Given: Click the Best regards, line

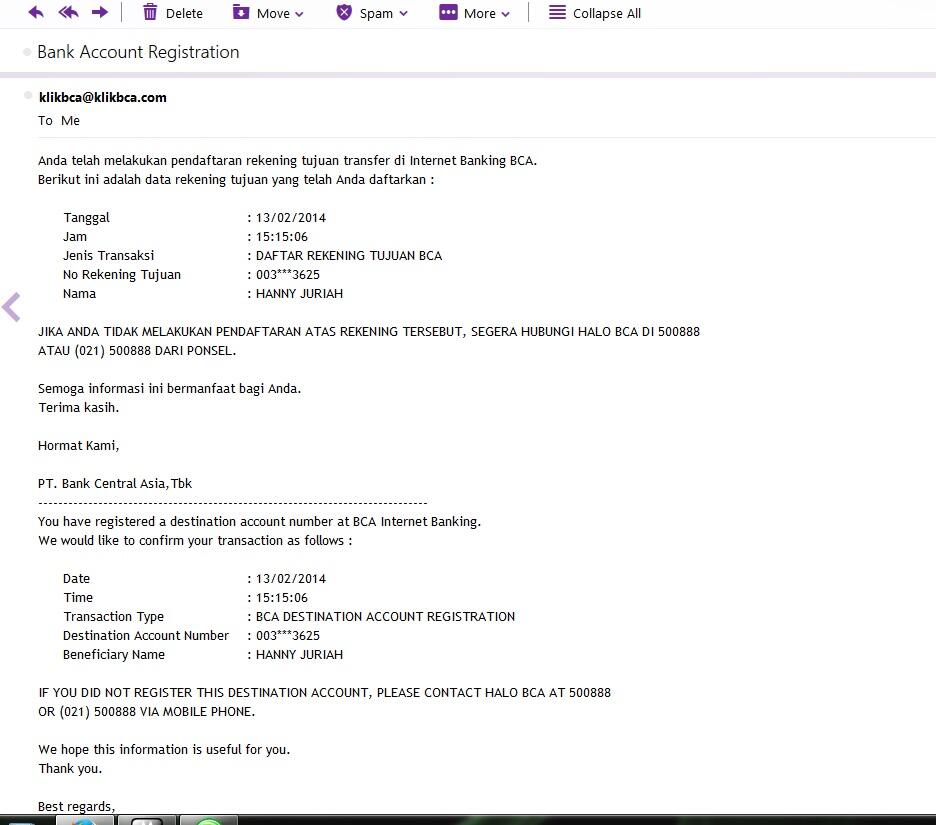Looking at the screenshot, I should click(76, 806).
